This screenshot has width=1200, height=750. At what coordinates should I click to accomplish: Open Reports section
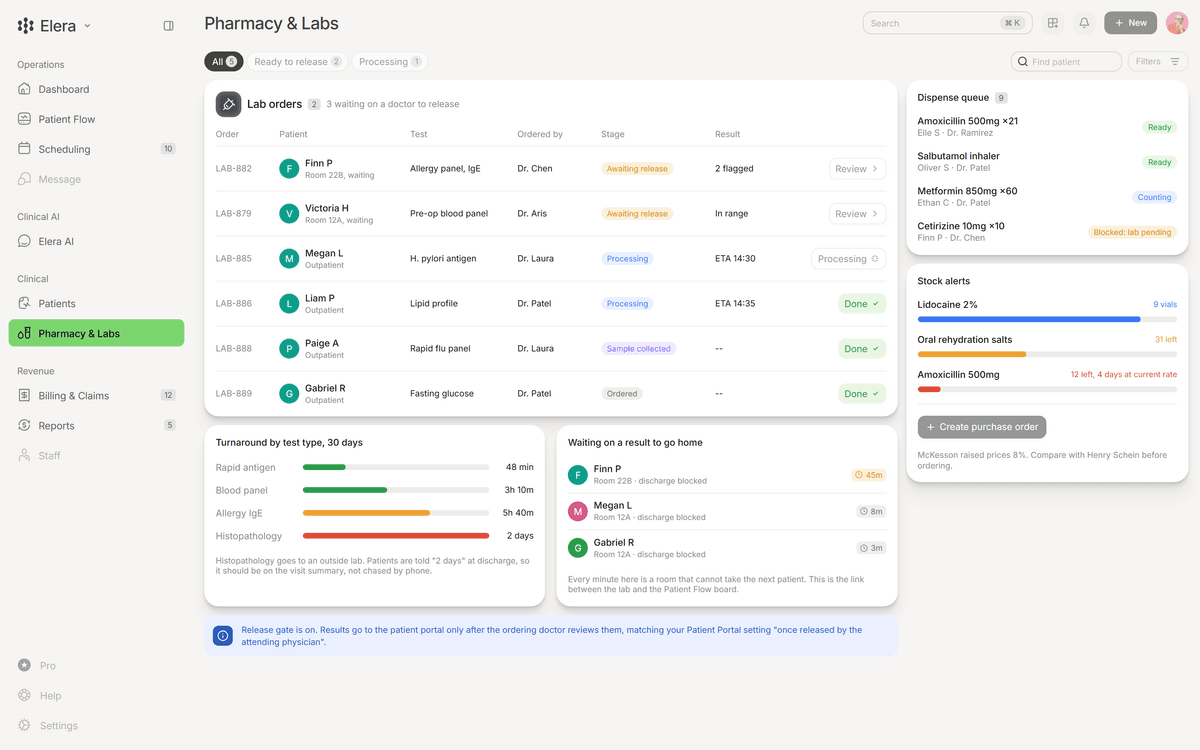(96, 425)
